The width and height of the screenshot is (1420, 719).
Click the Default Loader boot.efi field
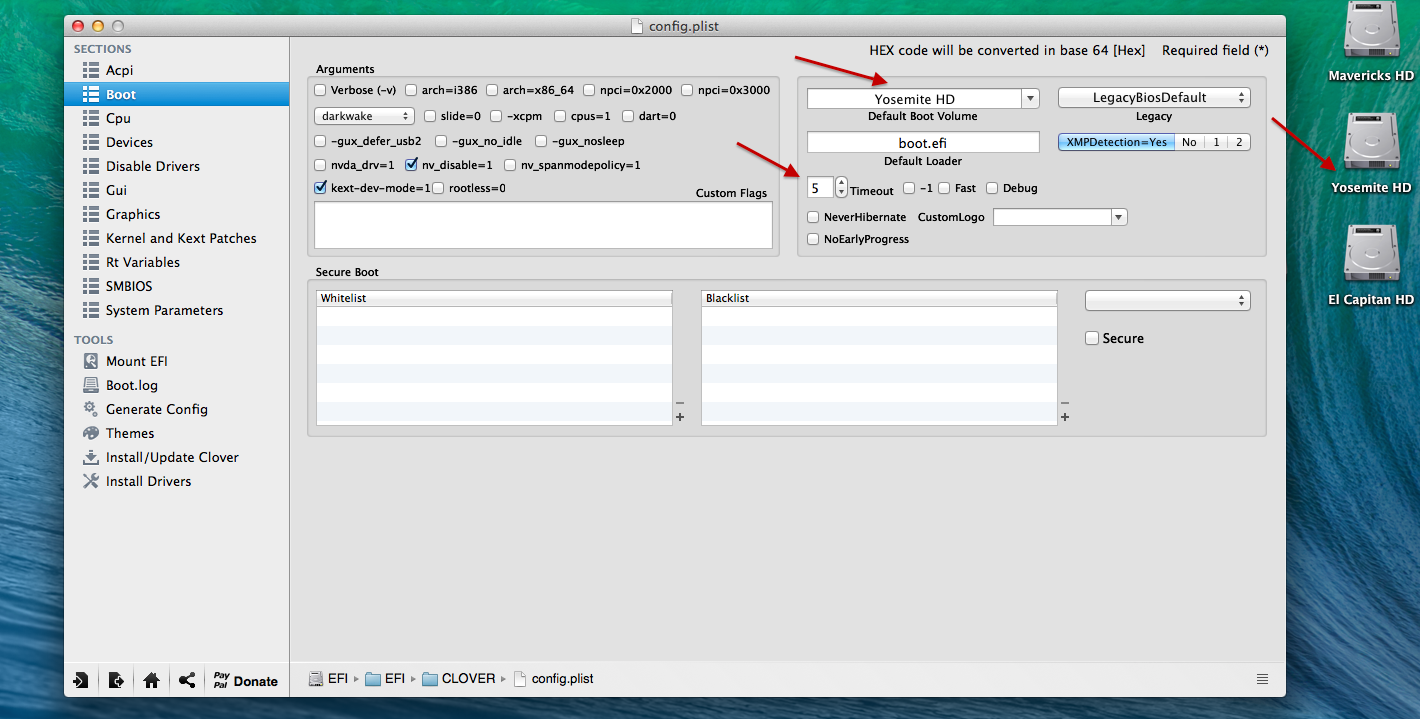point(923,143)
